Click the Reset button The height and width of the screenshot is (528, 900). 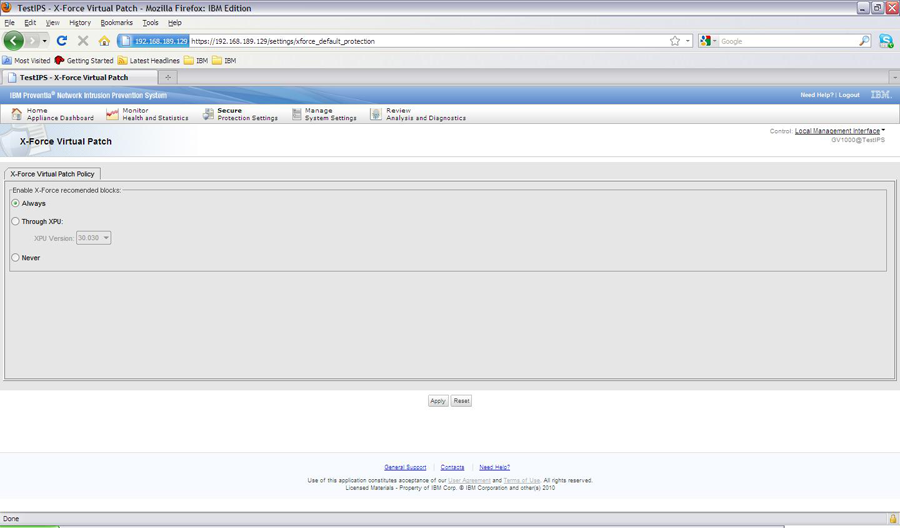click(x=461, y=401)
